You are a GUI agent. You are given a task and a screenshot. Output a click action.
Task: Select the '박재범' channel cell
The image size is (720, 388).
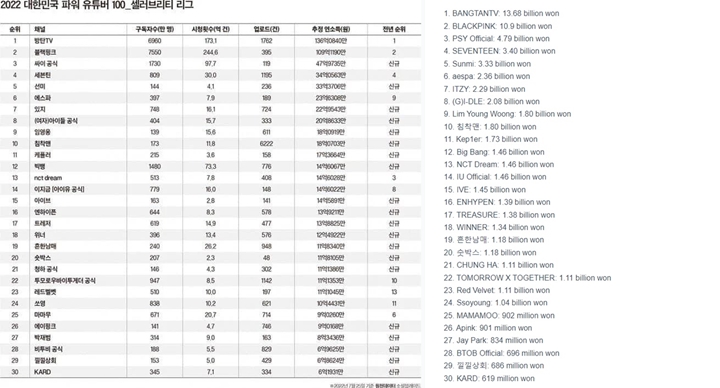pos(42,337)
